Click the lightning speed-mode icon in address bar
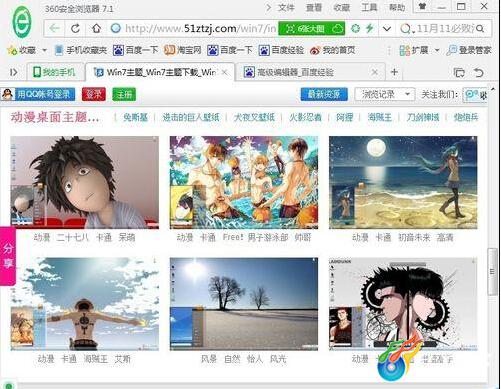 369,29
